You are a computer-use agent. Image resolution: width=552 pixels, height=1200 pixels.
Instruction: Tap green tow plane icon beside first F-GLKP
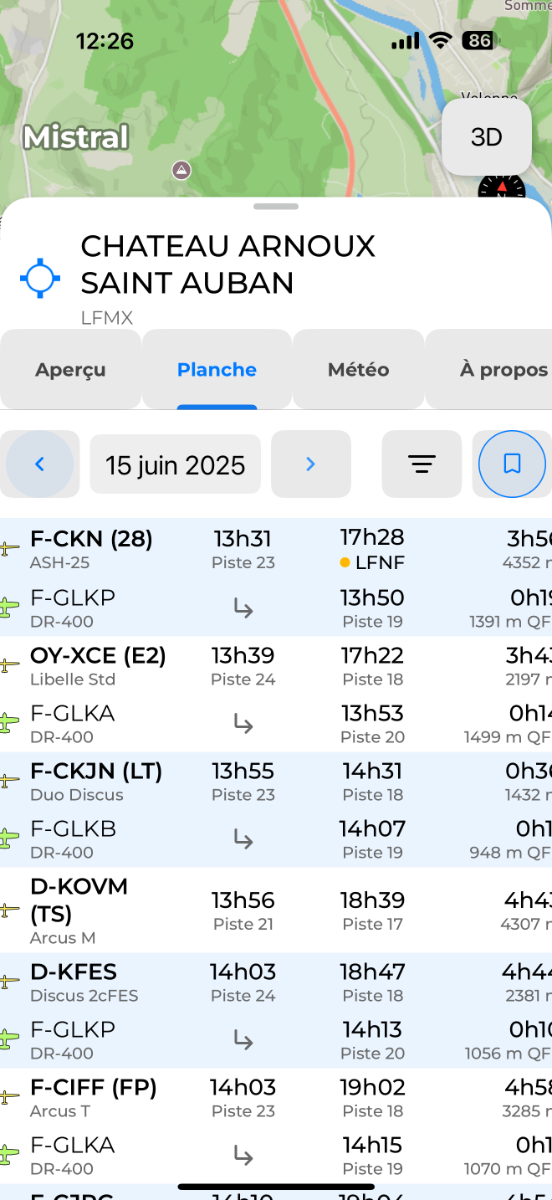[9, 607]
